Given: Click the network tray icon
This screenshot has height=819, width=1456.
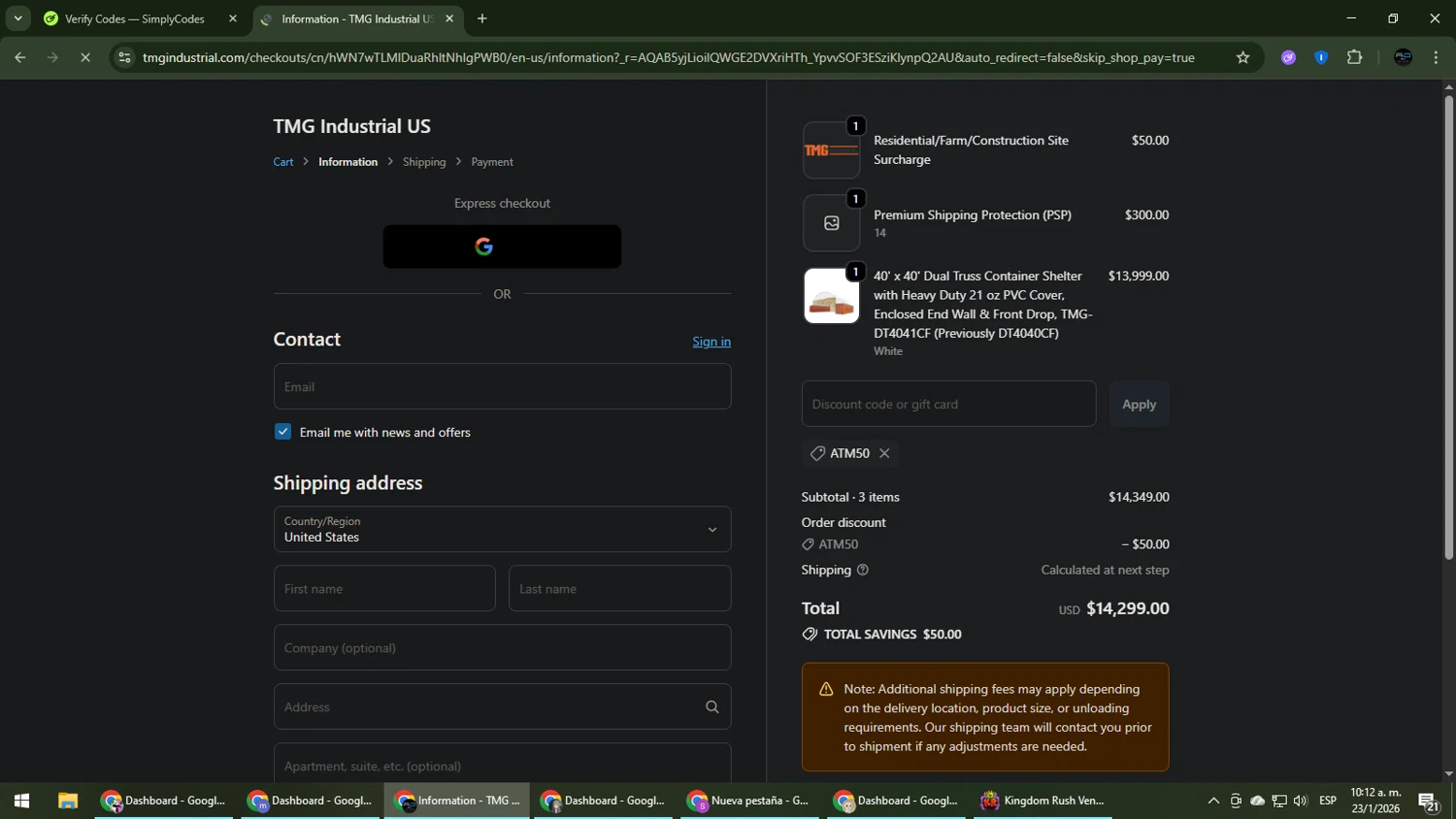Looking at the screenshot, I should click(1279, 801).
